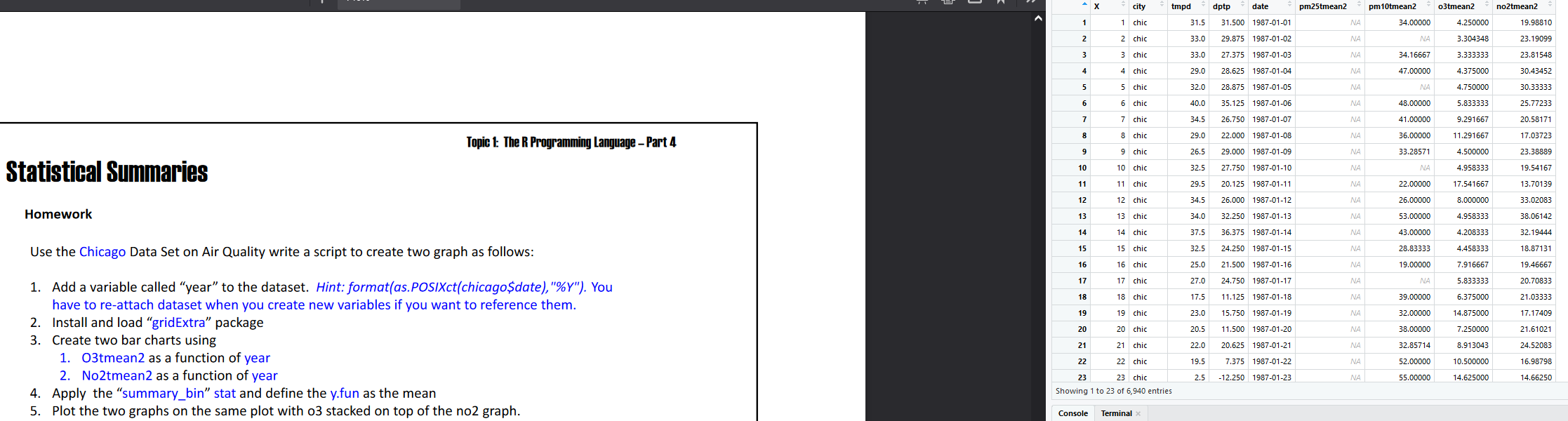Select the no2tmean2 column header
1568x421 pixels.
[x=1517, y=6]
